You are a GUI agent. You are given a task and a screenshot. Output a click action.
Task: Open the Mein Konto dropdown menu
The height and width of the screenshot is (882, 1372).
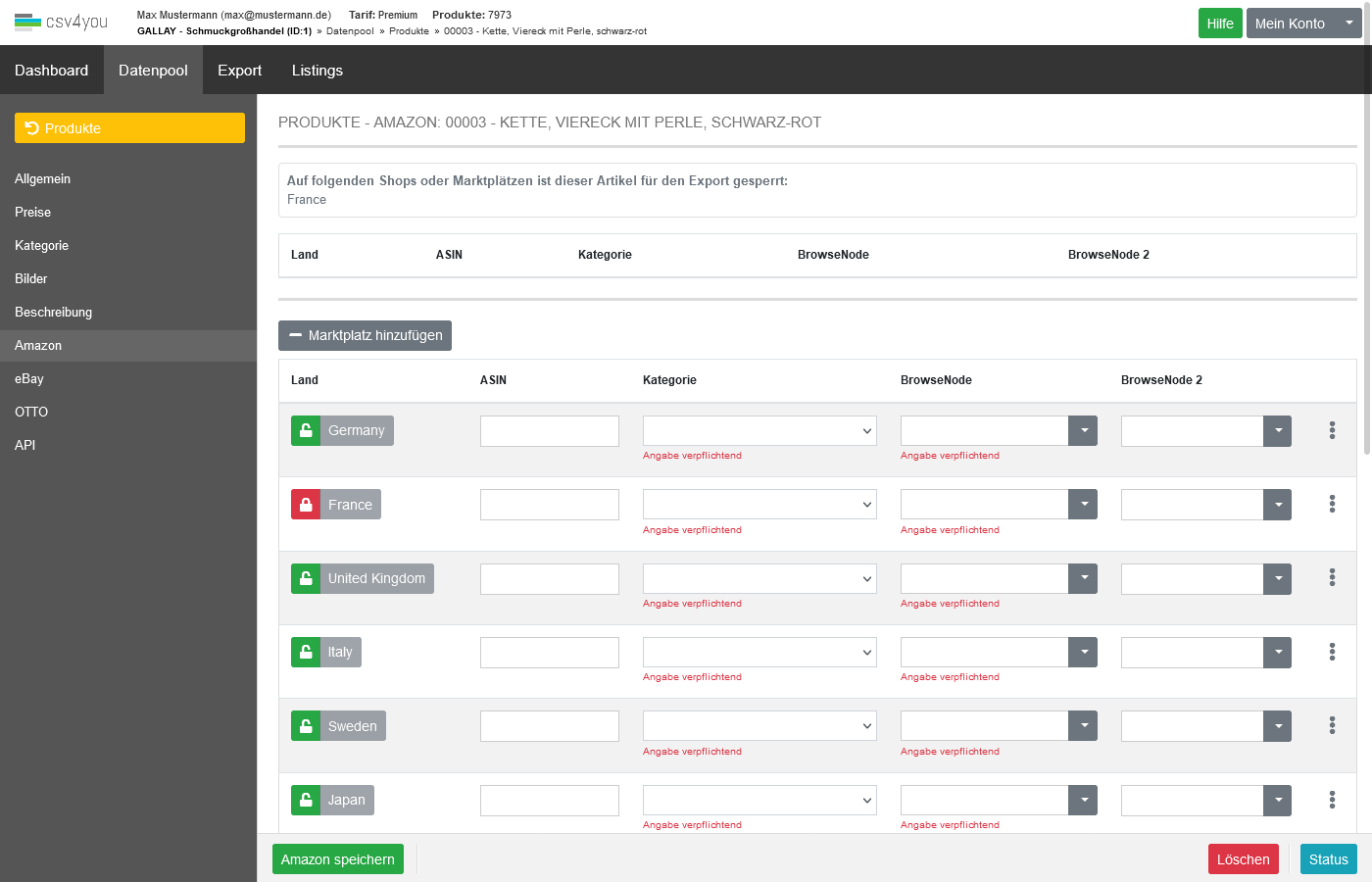(1302, 24)
